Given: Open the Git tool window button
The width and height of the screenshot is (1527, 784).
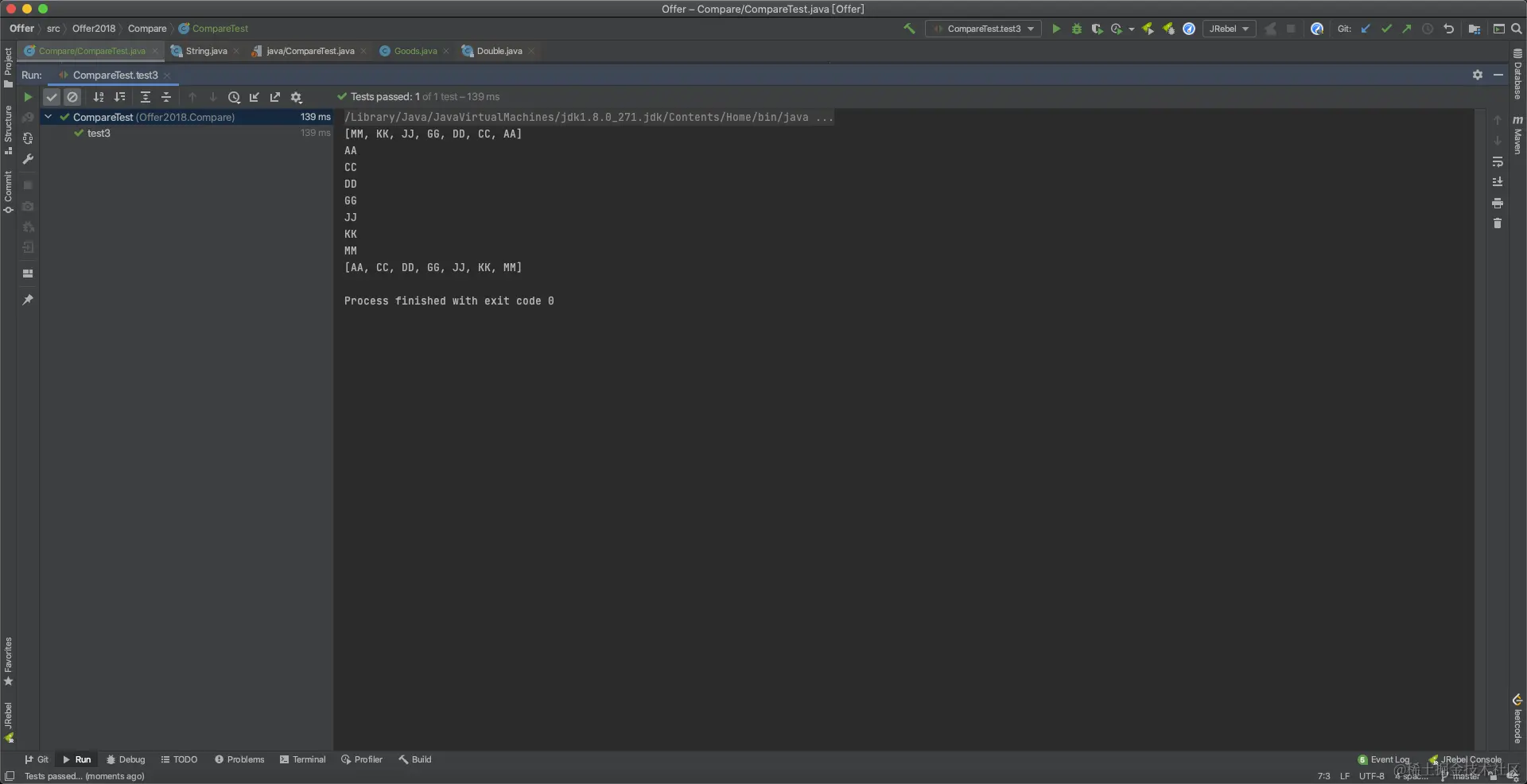Looking at the screenshot, I should coord(37,759).
